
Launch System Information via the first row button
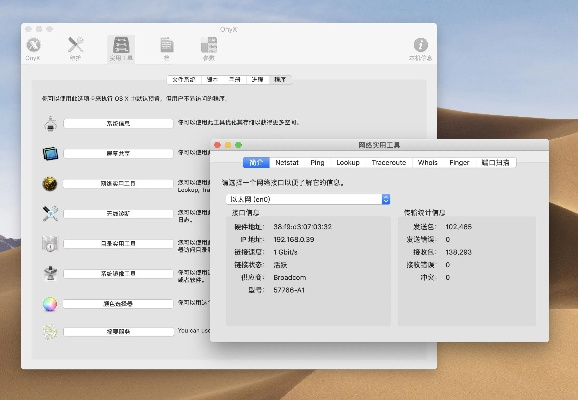point(118,124)
